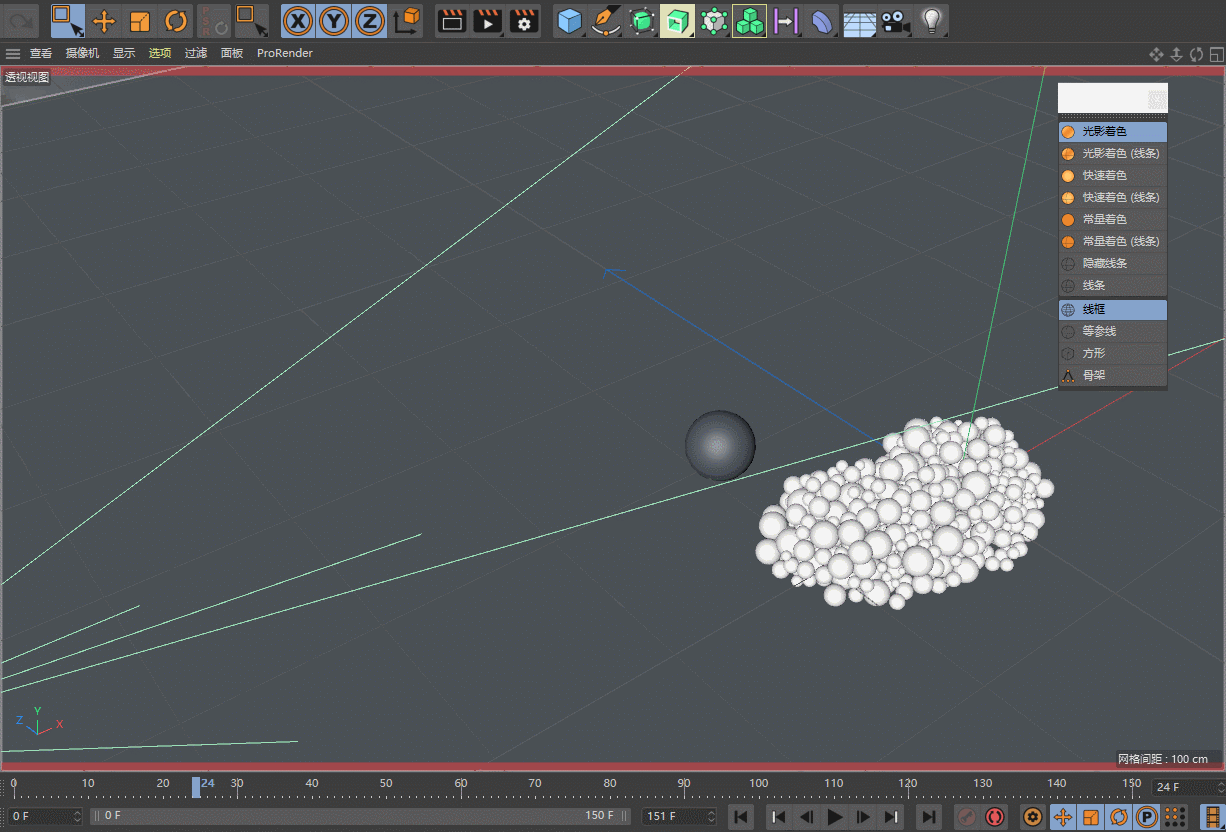This screenshot has height=832, width=1226.
Task: Click the end frame 151 F field
Action: coord(679,816)
